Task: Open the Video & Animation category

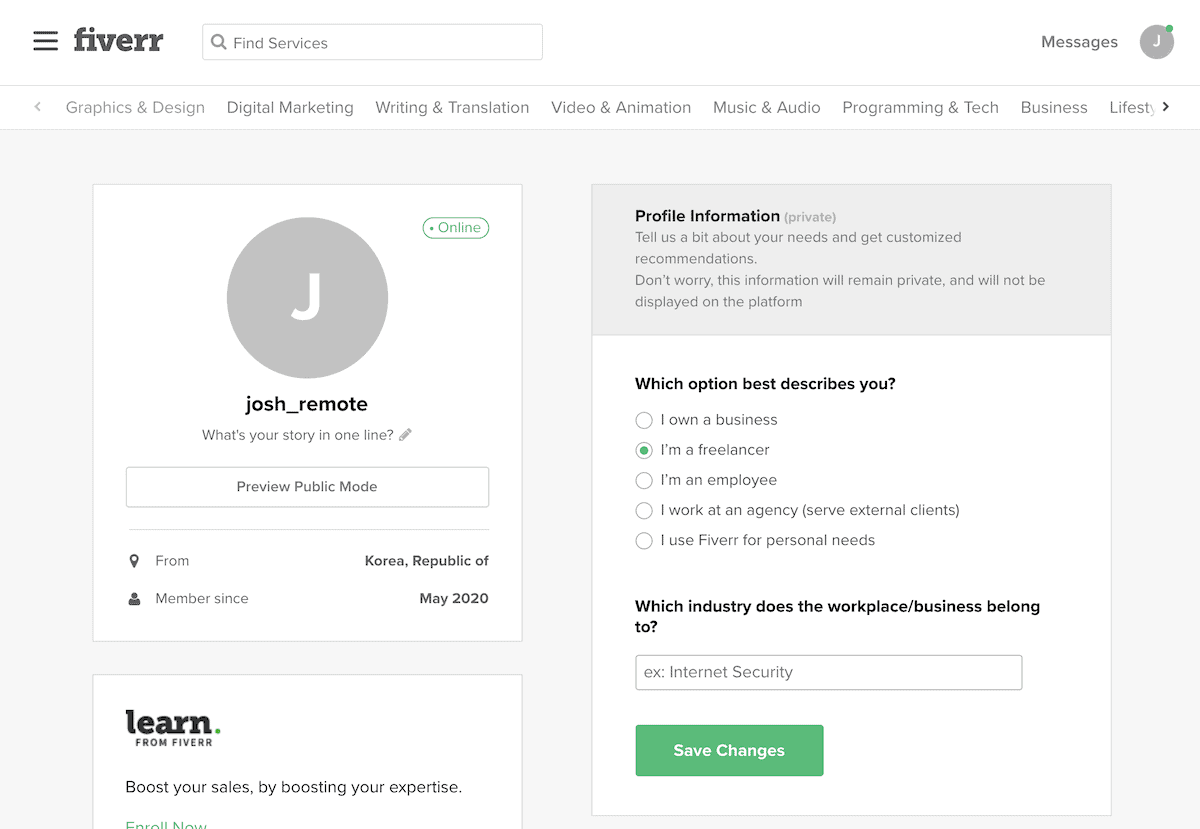Action: 621,107
